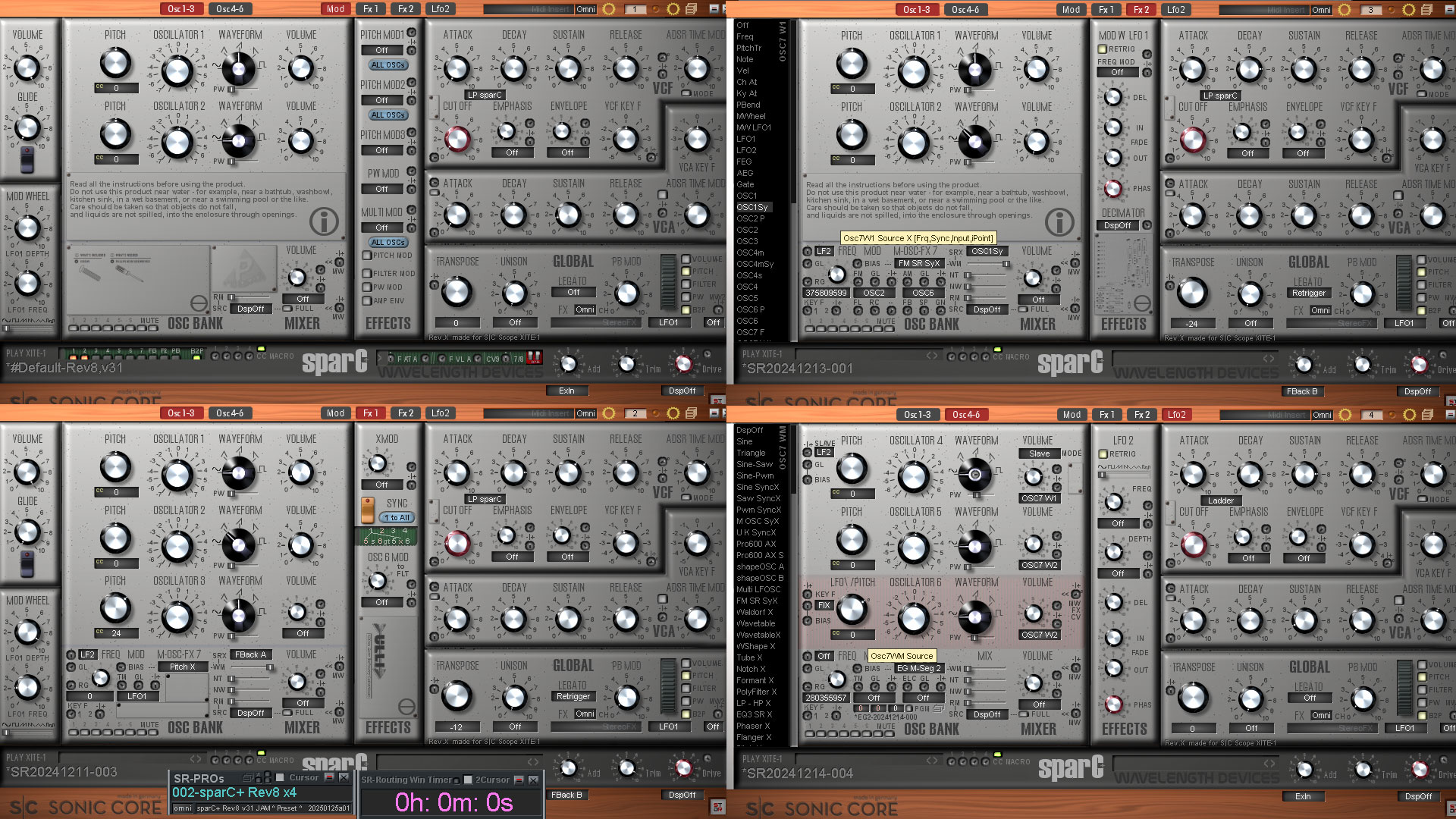Image resolution: width=1456 pixels, height=819 pixels.
Task: Open the DECIMATOR DspOff dropdown
Action: tap(1117, 225)
